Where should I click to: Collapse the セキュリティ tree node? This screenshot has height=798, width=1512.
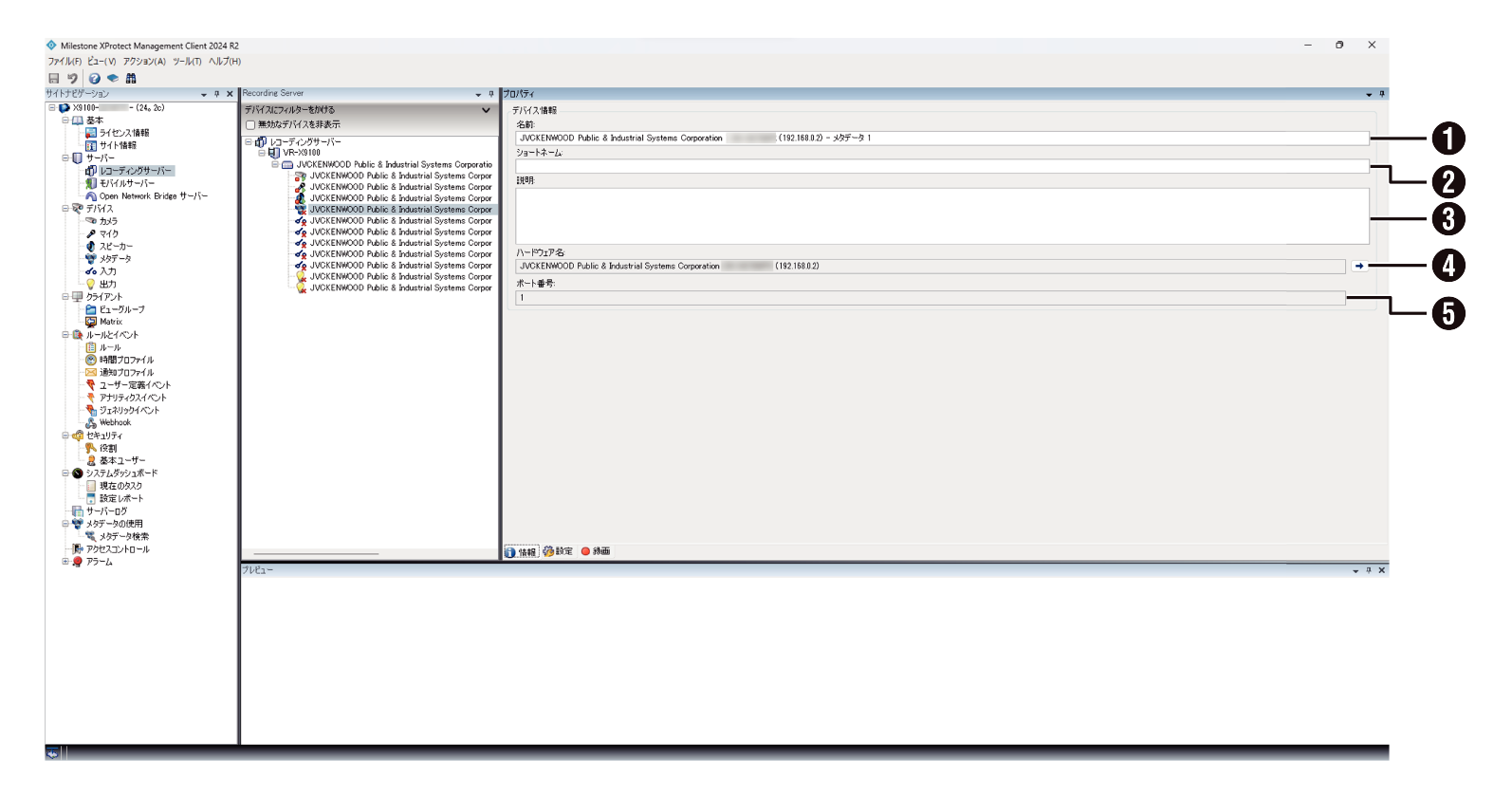coord(65,436)
